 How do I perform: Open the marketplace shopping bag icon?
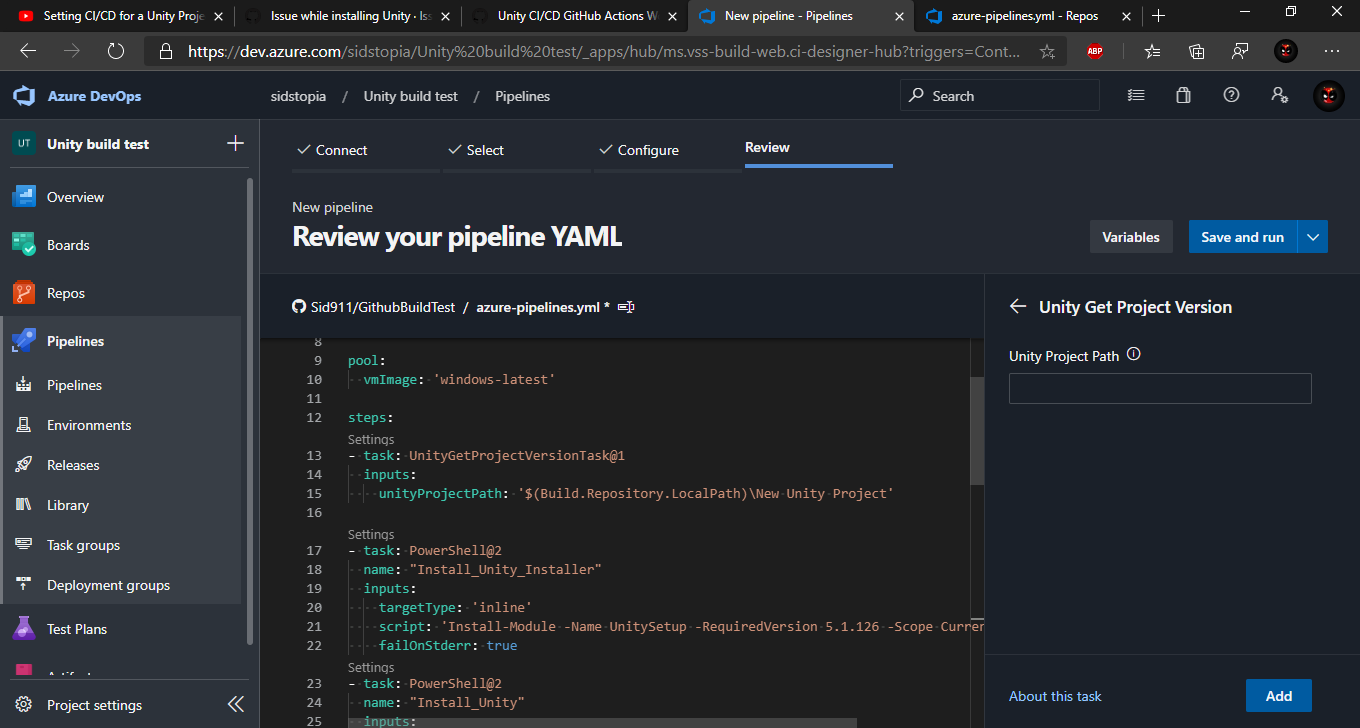coord(1183,96)
